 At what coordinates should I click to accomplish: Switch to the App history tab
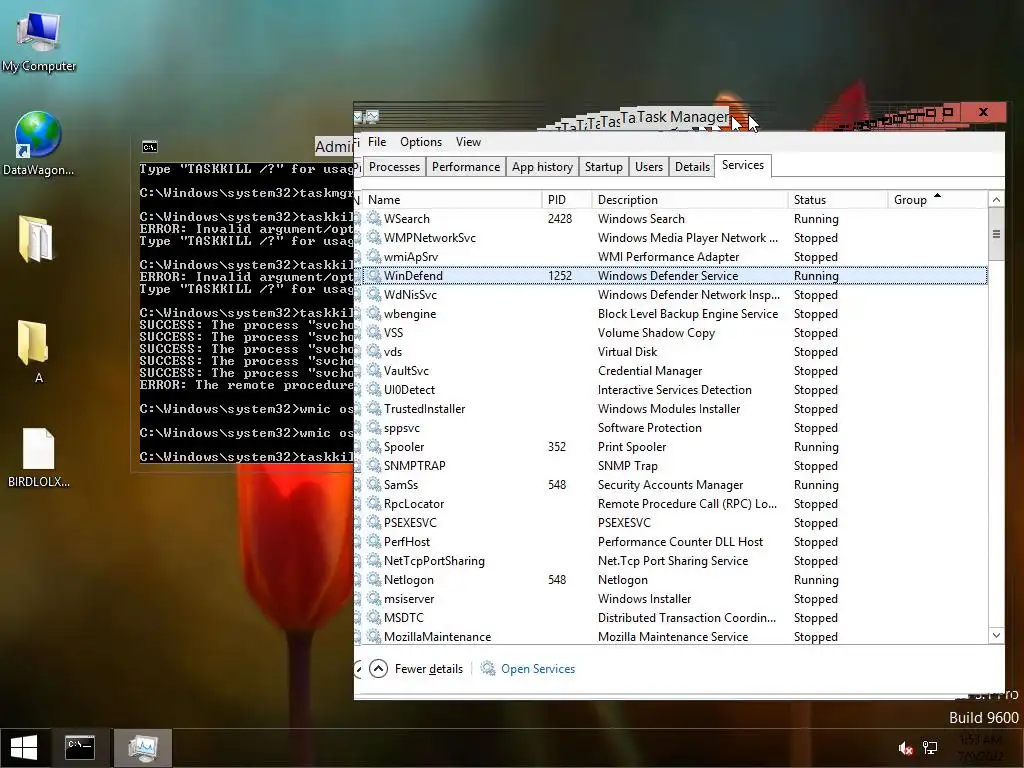coord(542,167)
